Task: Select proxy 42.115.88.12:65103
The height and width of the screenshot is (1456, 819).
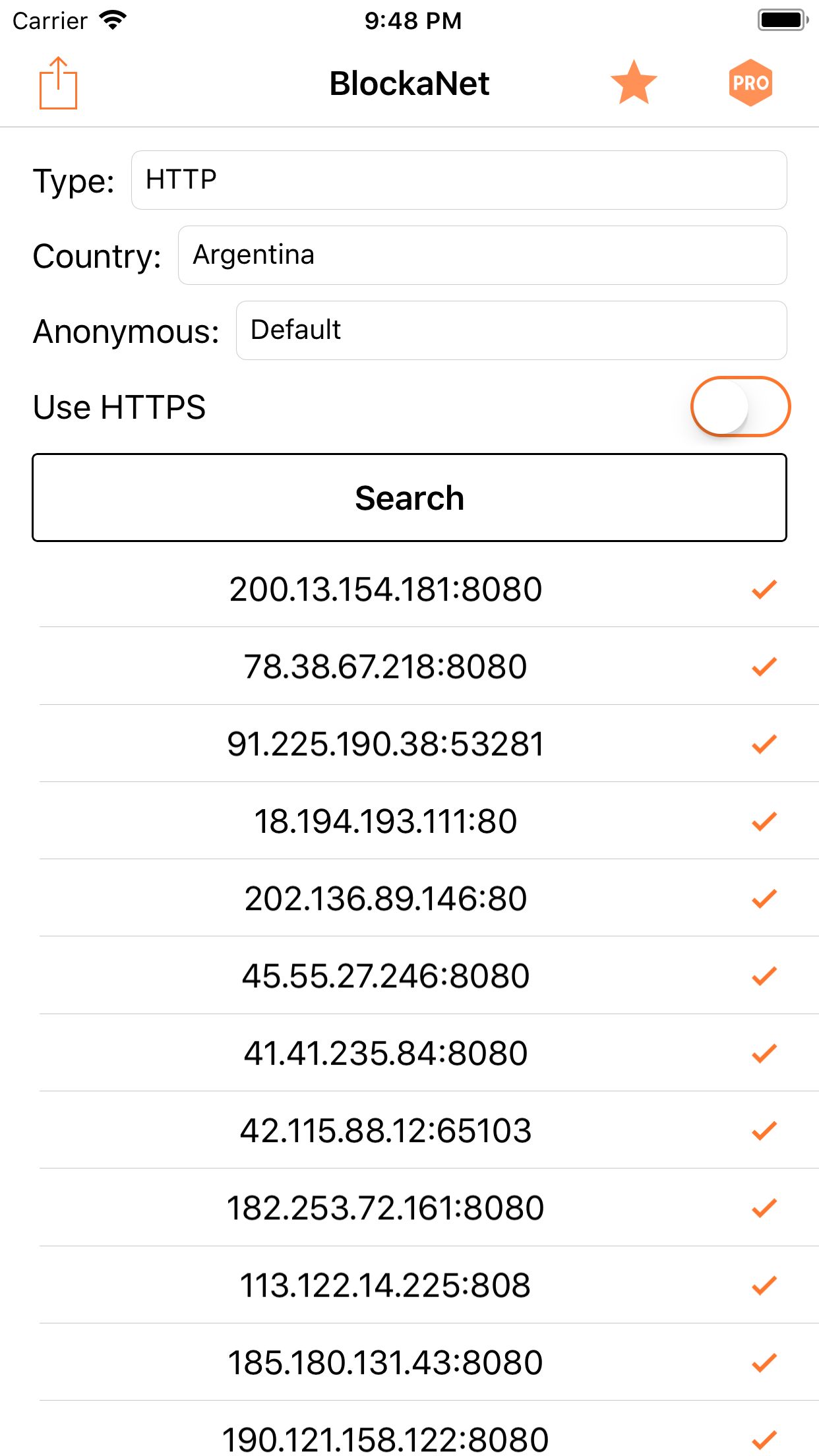Action: click(x=386, y=1130)
